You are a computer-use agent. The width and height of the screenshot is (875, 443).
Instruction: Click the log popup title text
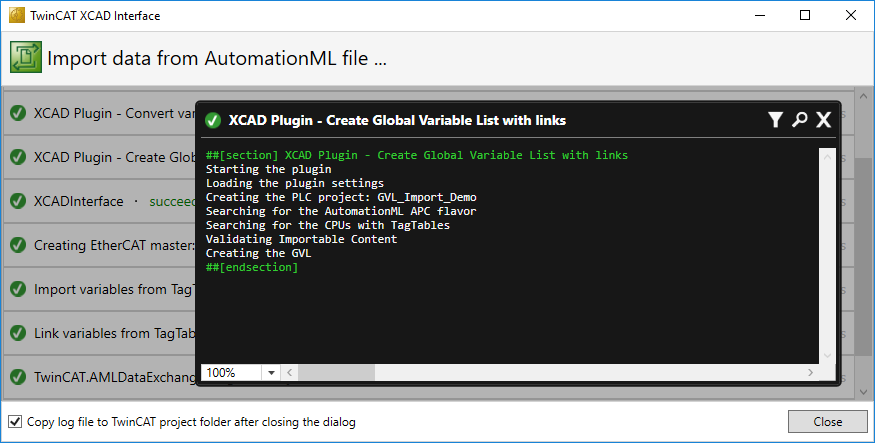point(397,121)
